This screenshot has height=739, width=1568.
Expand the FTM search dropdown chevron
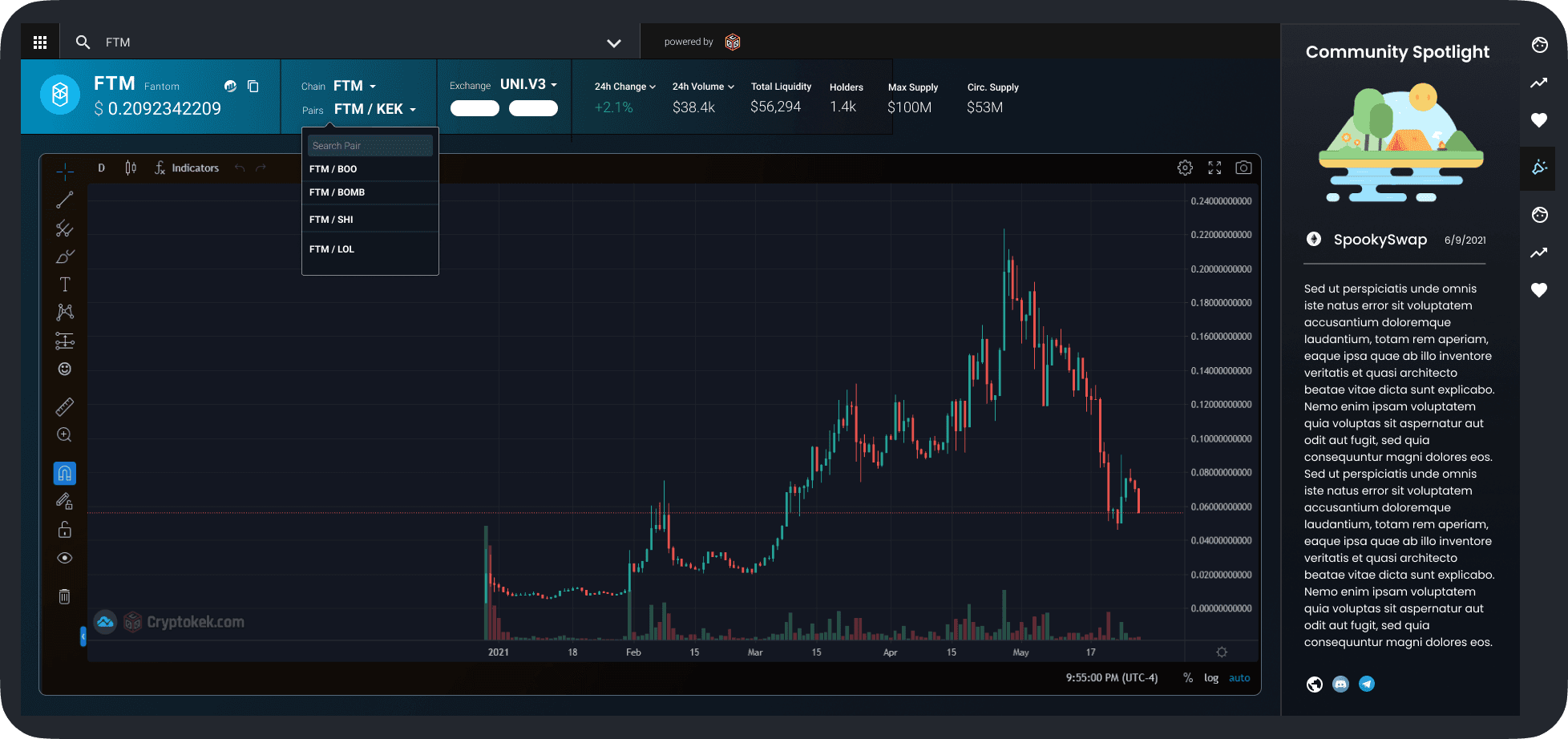click(x=613, y=43)
